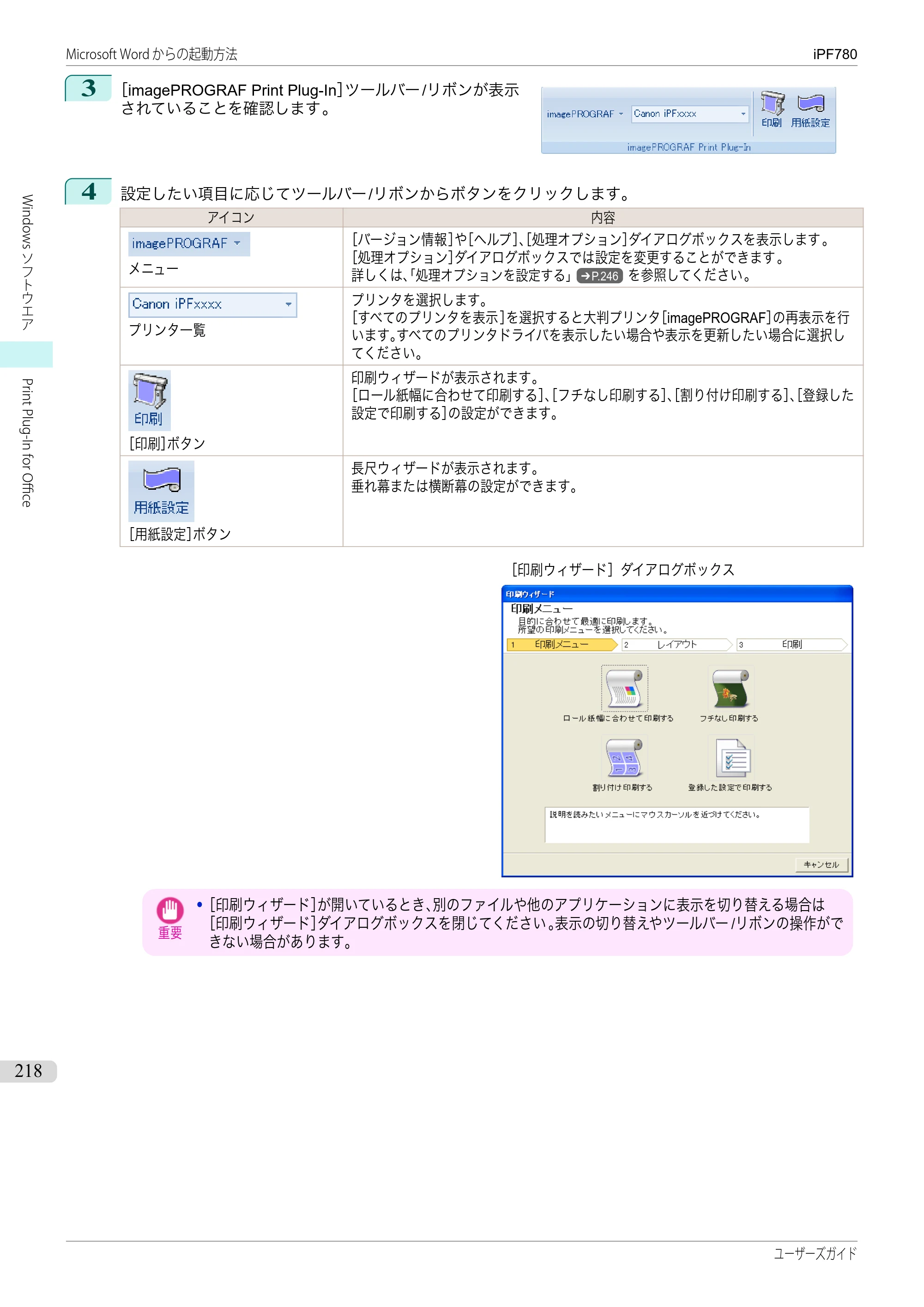This screenshot has height=1307, width=924.
Task: Click the プリンタ一覧 label text
Action: [167, 330]
